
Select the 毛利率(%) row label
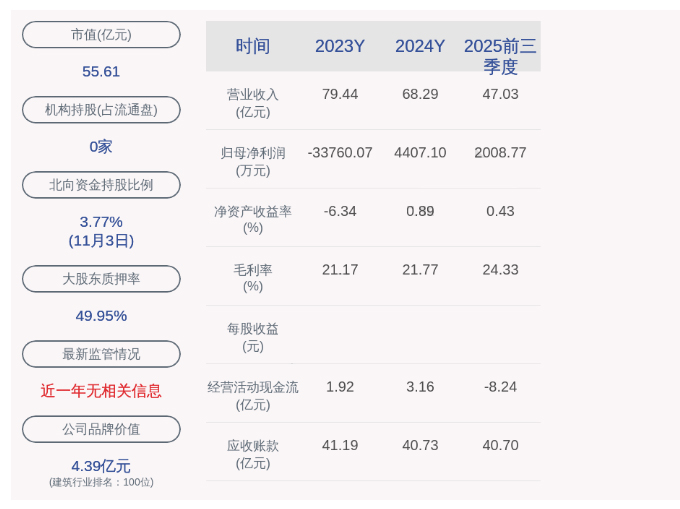click(x=253, y=278)
